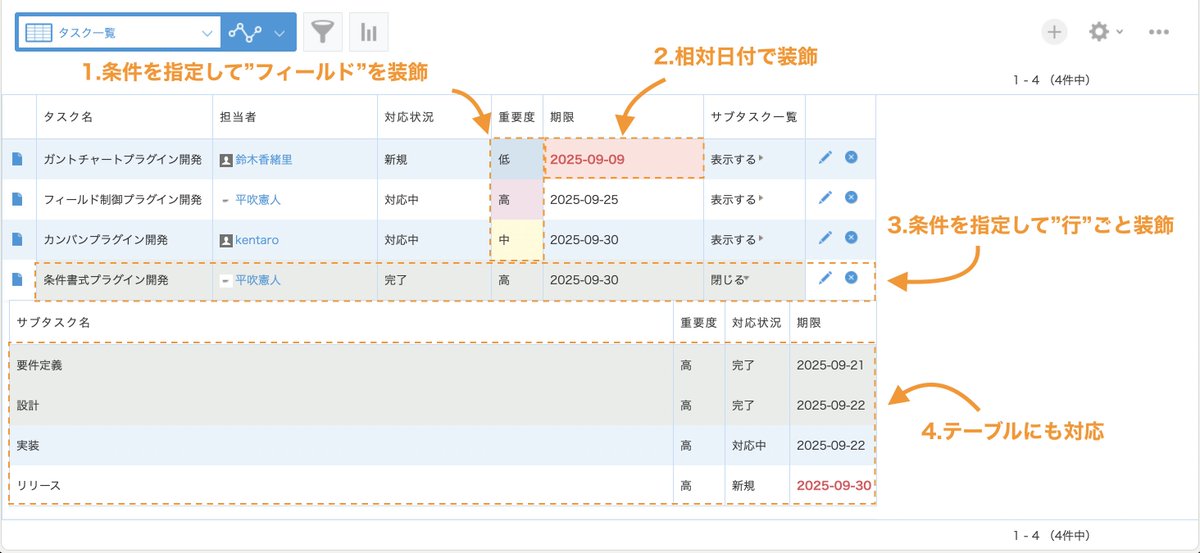Screen dimensions: 1200x553
Task: Open record detail icon for 条件書式プラグイン開発
Action: point(17,280)
